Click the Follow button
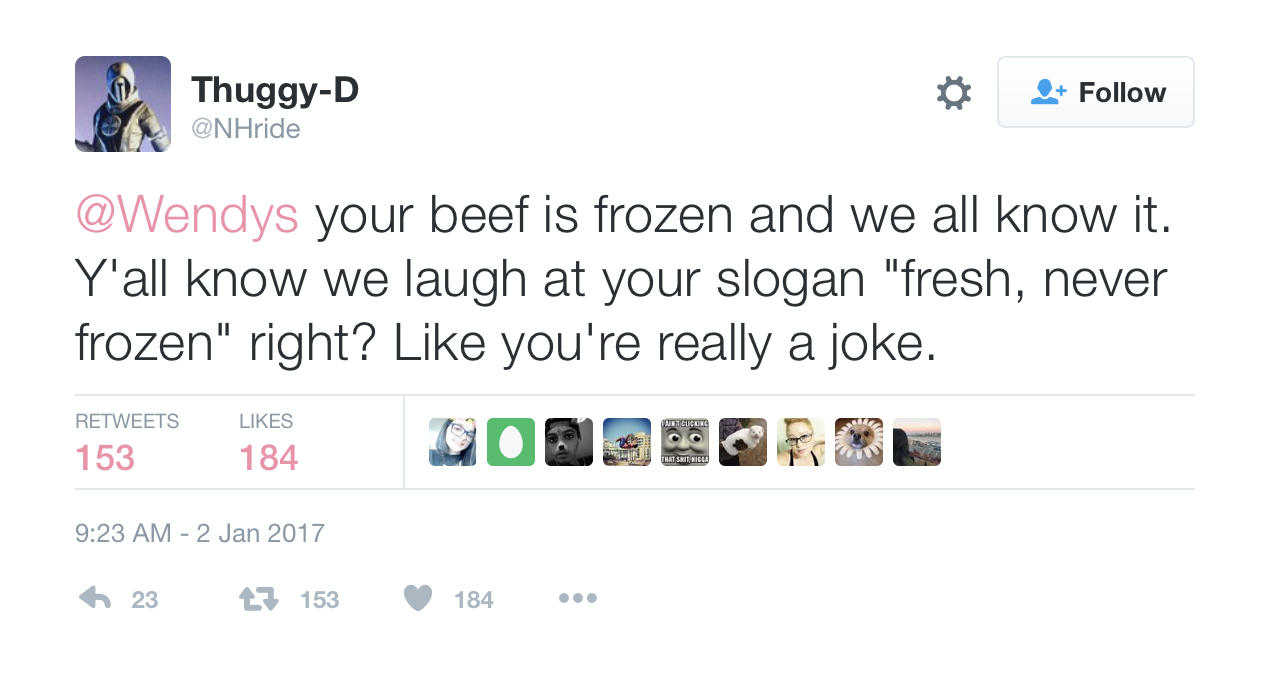This screenshot has height=674, width=1266. pos(1095,92)
